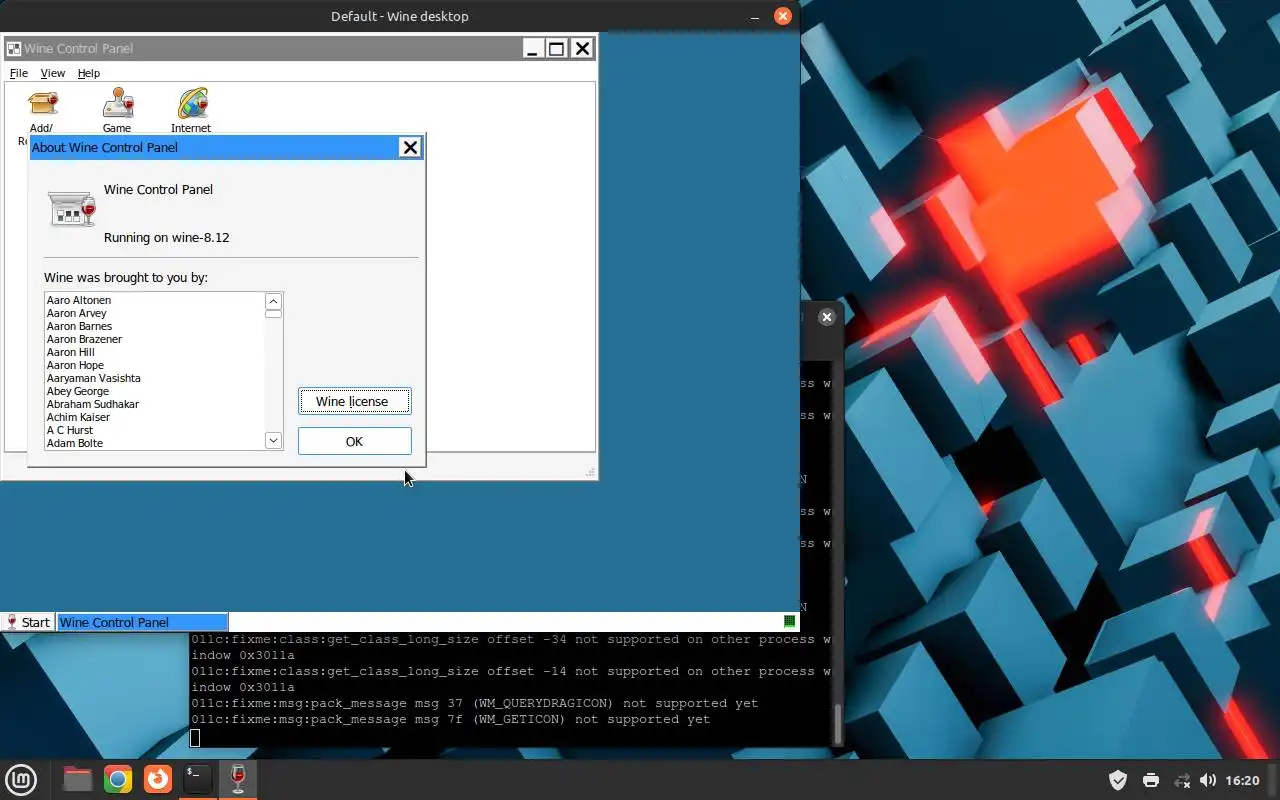
Task: Select Abey George in the contributors list
Action: (x=77, y=391)
